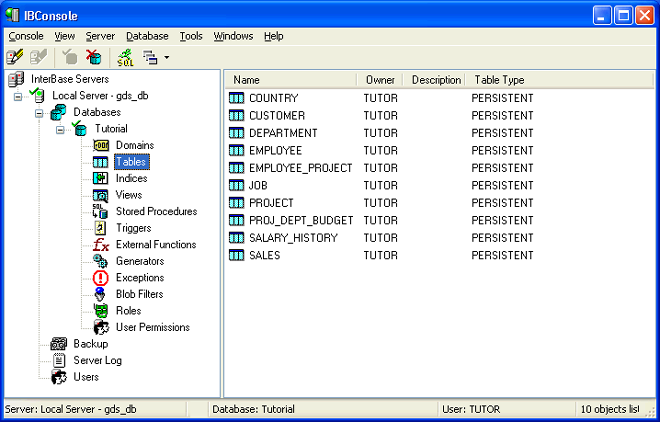Click the Tutorial database icon

[x=79, y=128]
